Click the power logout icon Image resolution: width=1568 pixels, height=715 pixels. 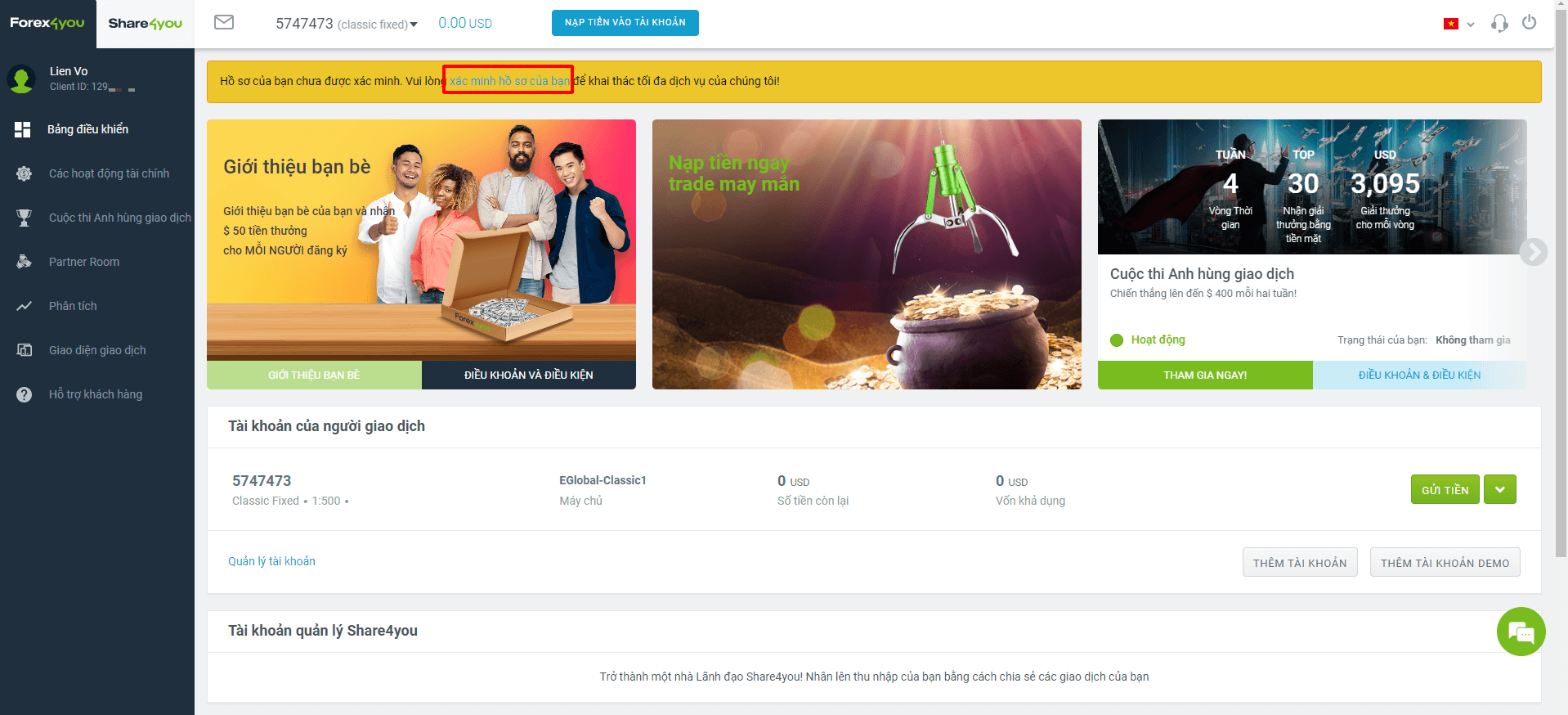[x=1529, y=22]
